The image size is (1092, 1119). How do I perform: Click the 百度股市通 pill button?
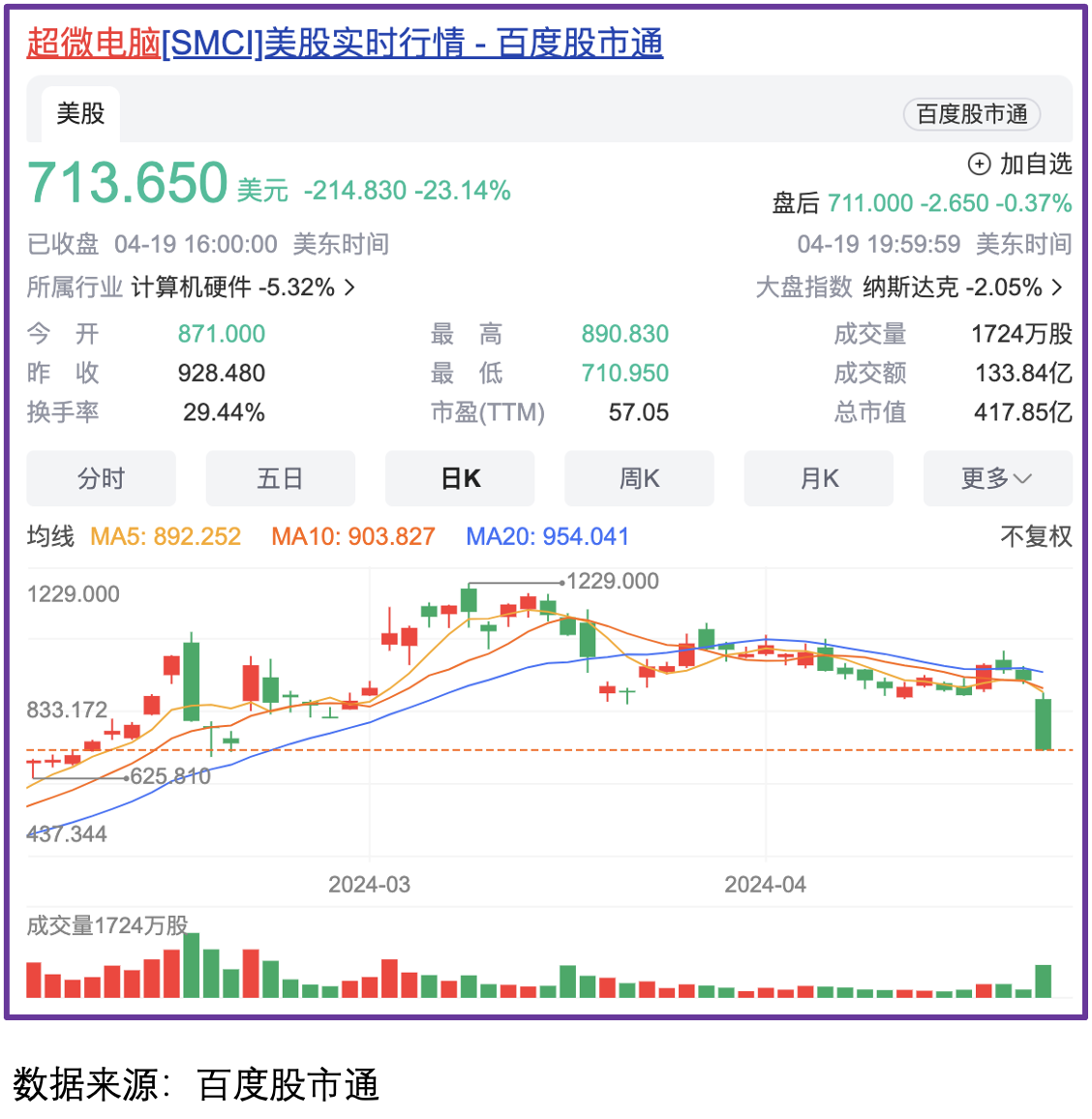tap(972, 114)
